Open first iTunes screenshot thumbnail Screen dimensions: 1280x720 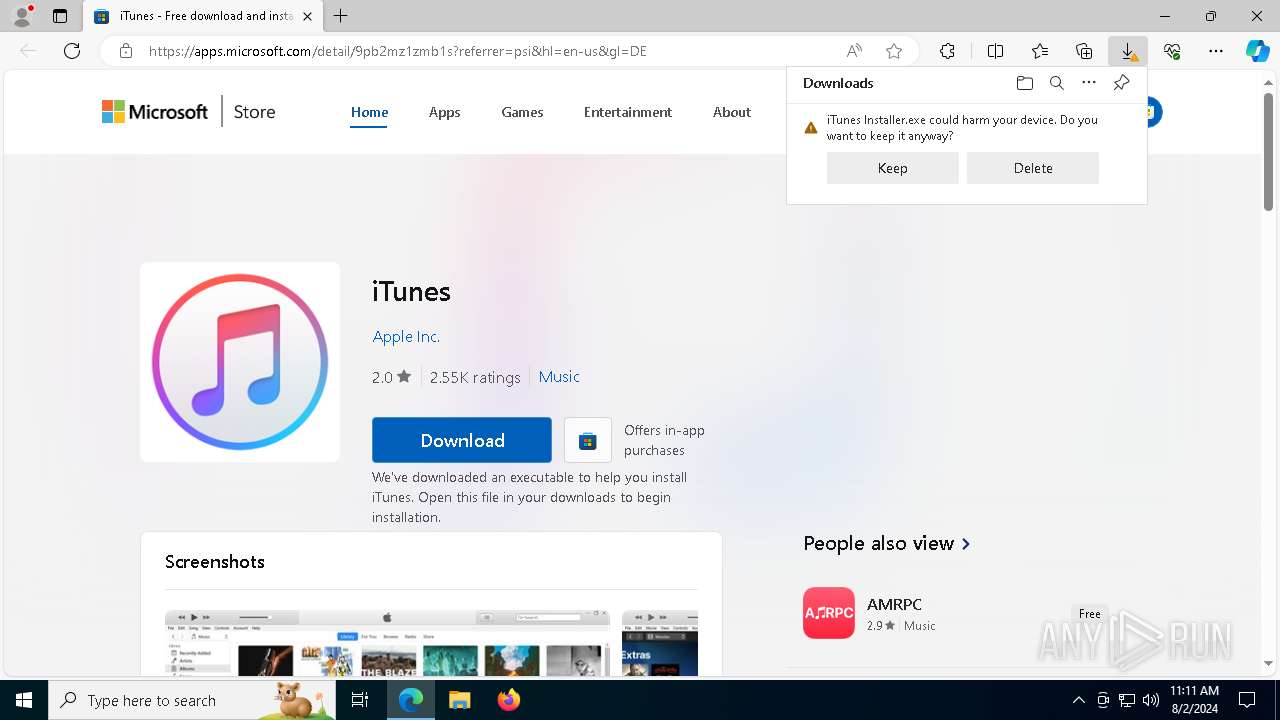point(387,643)
